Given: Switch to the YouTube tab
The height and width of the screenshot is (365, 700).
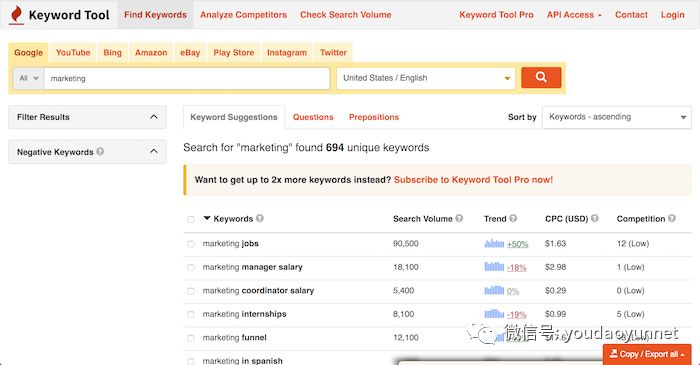Looking at the screenshot, I should 73,53.
